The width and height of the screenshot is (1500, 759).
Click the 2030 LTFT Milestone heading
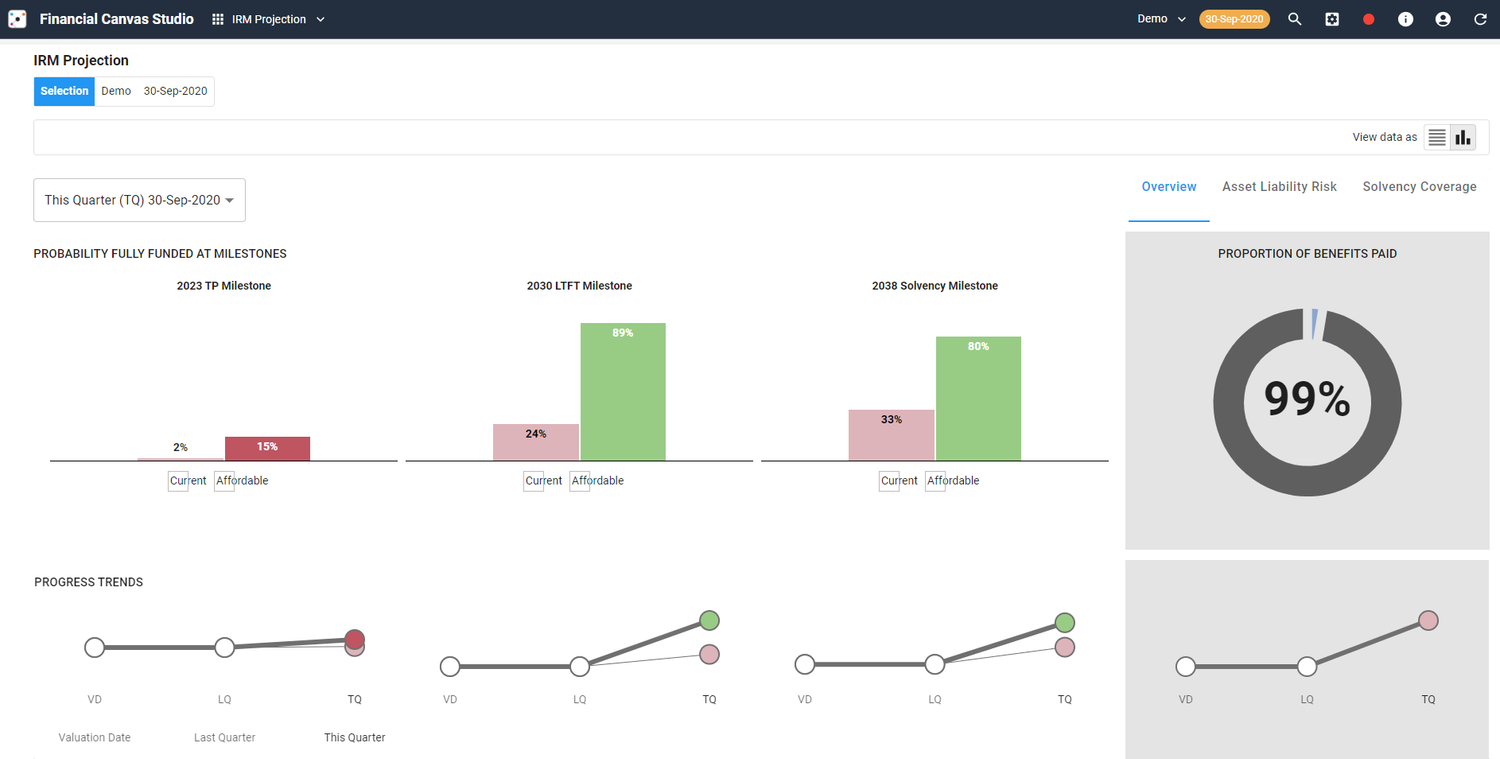(x=579, y=286)
